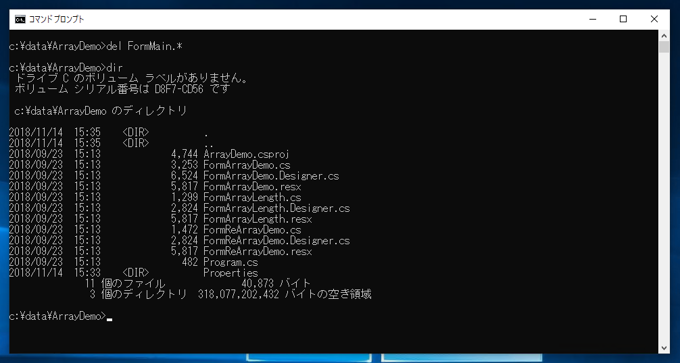Screen dimensions: 680x363
Task: Click the 482 file size value
Action: (x=190, y=262)
